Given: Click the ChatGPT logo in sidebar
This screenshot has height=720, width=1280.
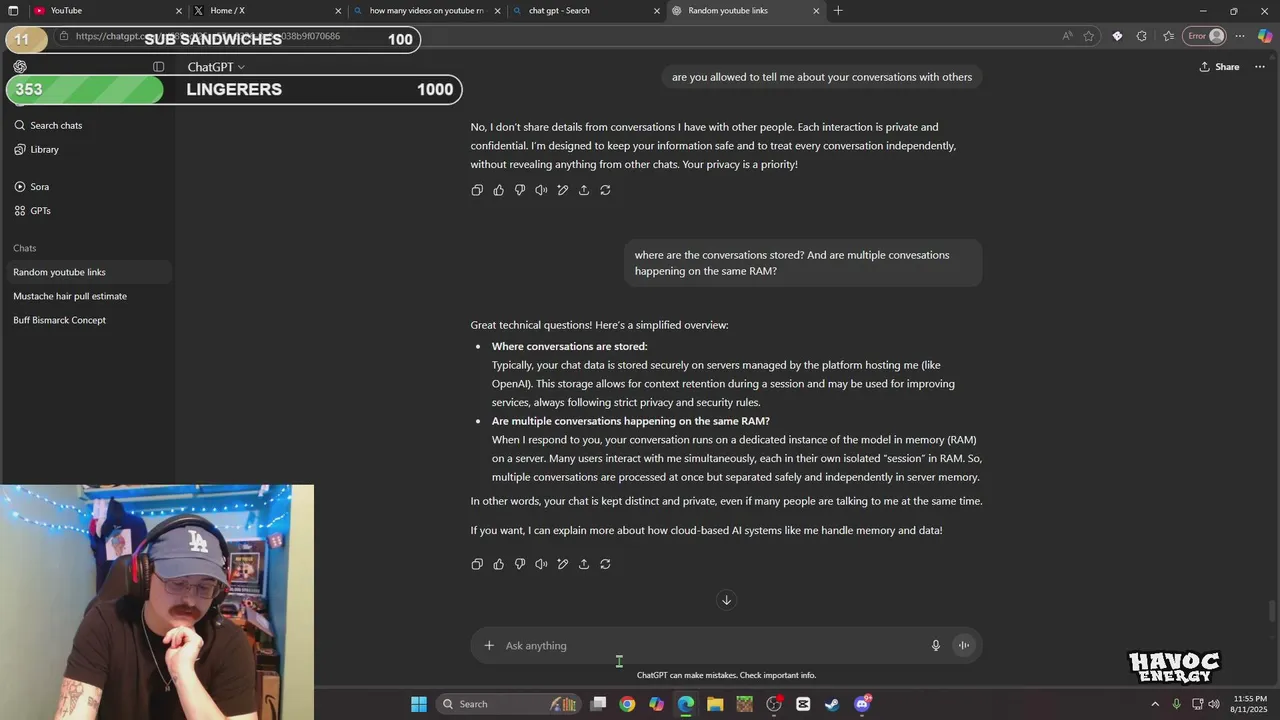Looking at the screenshot, I should (x=20, y=67).
